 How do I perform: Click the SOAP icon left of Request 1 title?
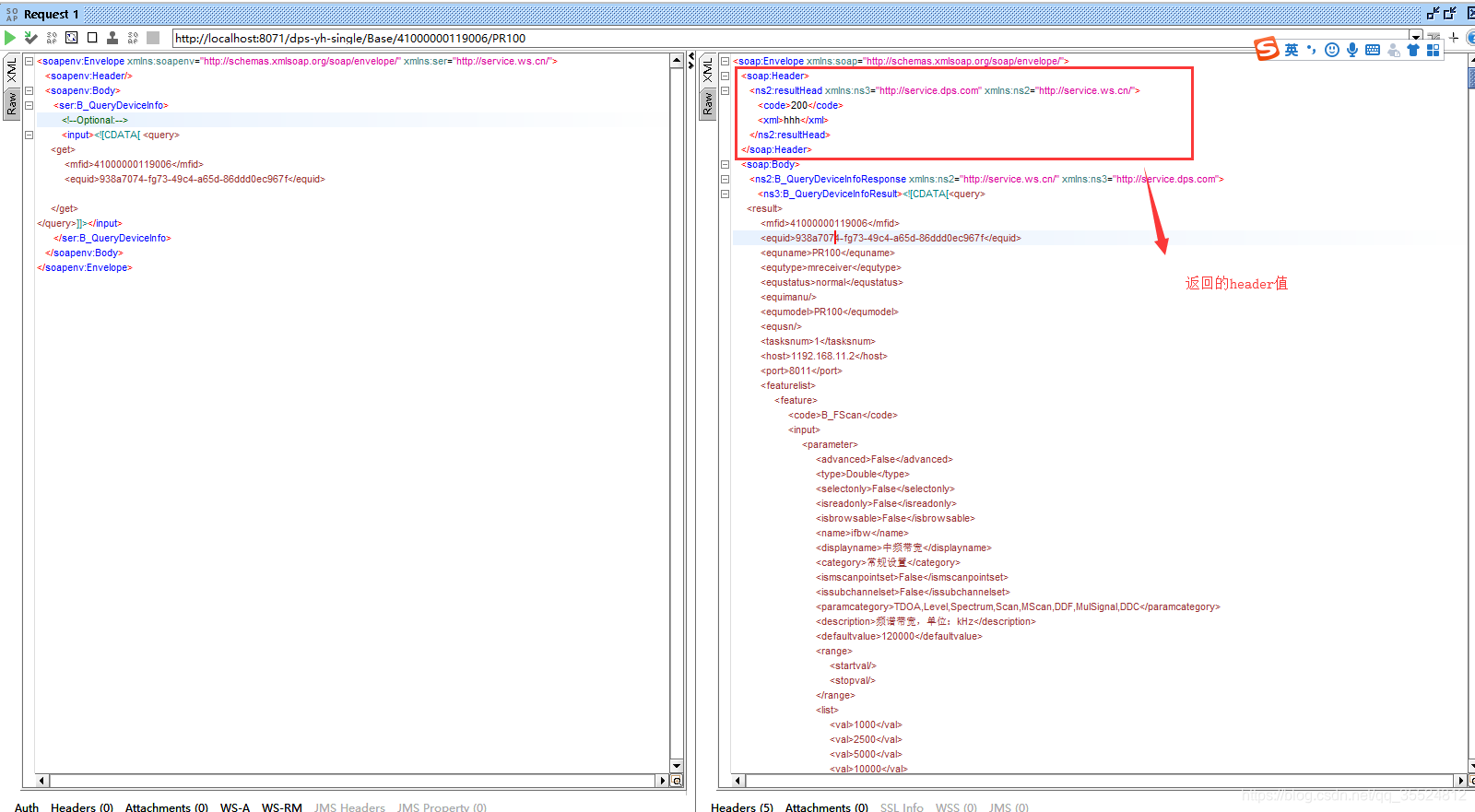point(12,14)
